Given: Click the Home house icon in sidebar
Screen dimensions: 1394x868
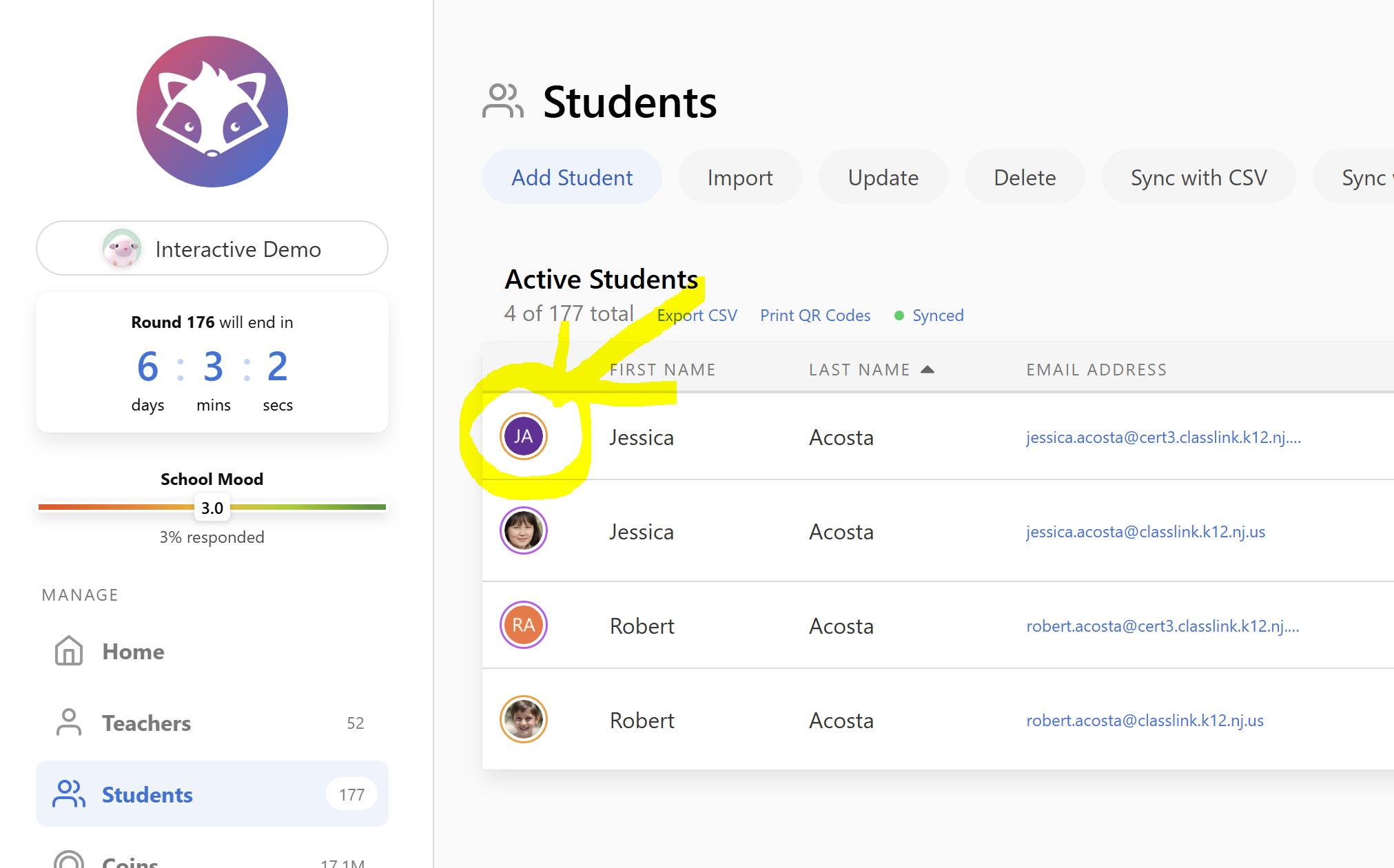Looking at the screenshot, I should [69, 651].
